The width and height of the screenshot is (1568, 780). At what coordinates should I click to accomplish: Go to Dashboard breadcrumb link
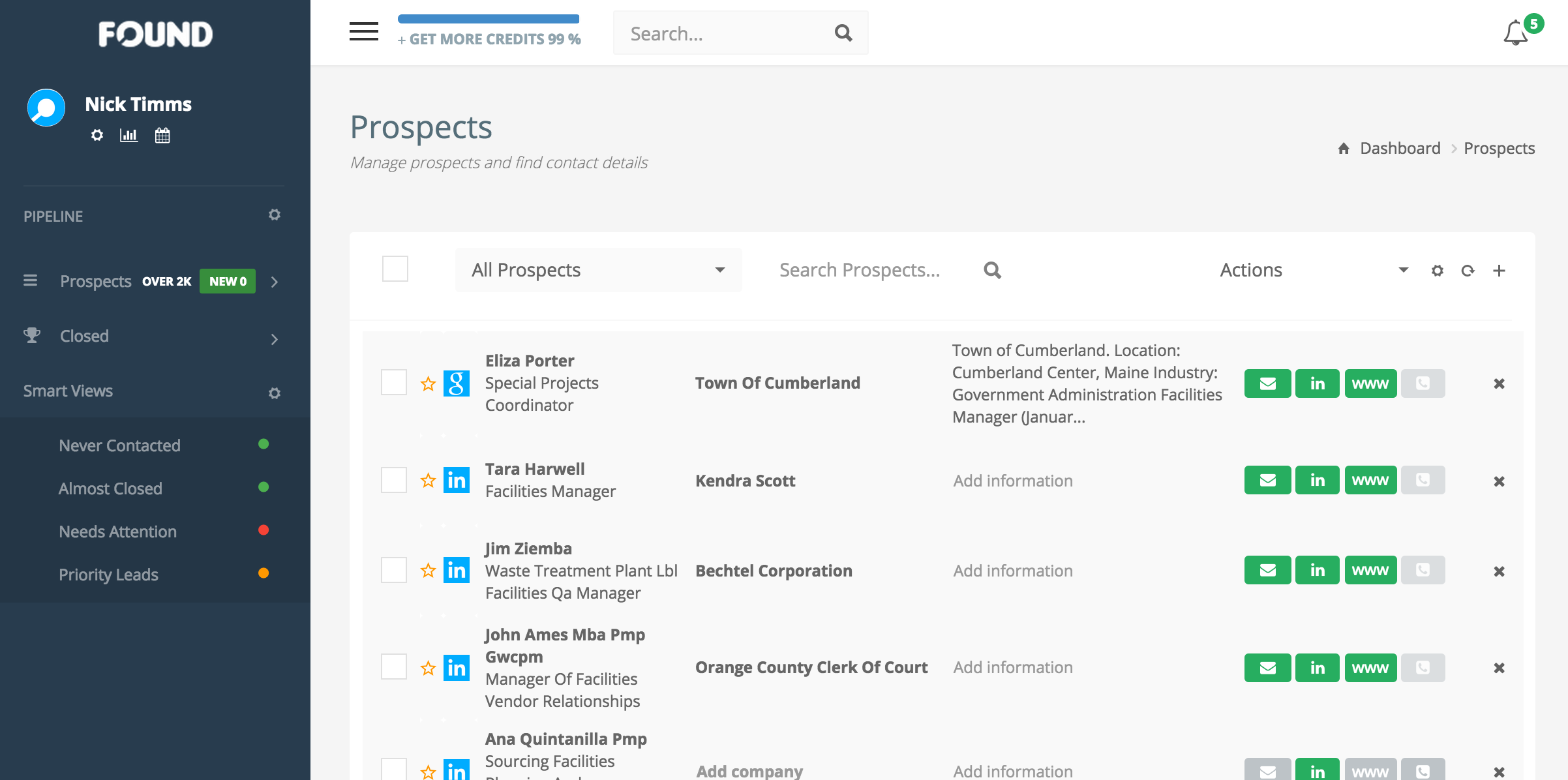1400,149
